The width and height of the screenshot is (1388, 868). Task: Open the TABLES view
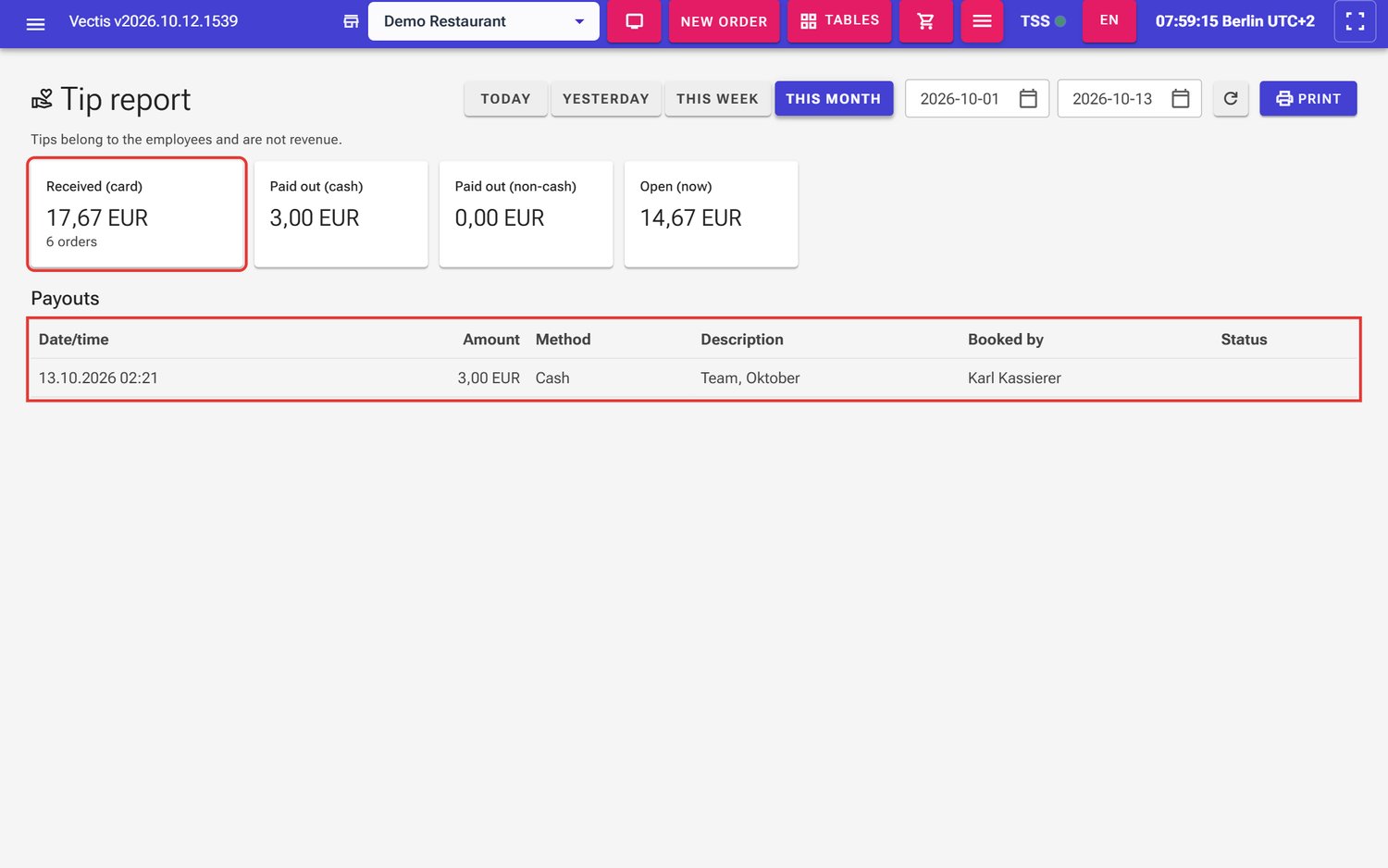839,21
